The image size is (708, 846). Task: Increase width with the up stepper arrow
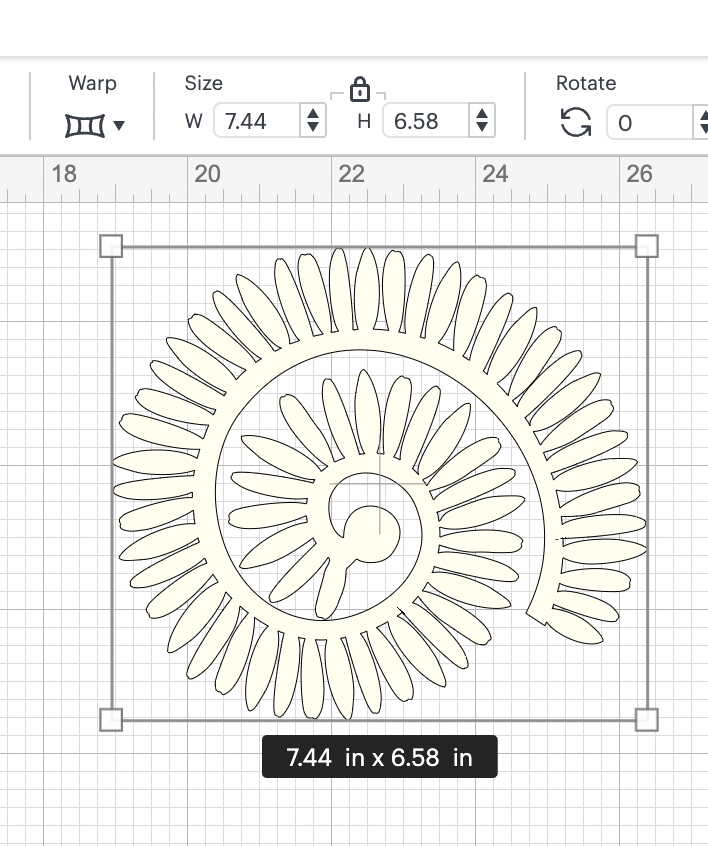[313, 114]
